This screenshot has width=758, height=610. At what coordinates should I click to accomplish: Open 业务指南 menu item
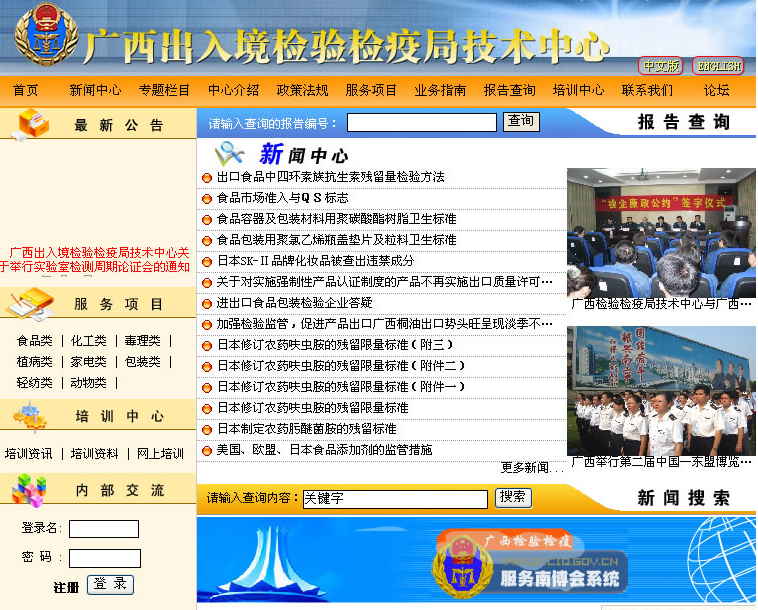coord(440,90)
